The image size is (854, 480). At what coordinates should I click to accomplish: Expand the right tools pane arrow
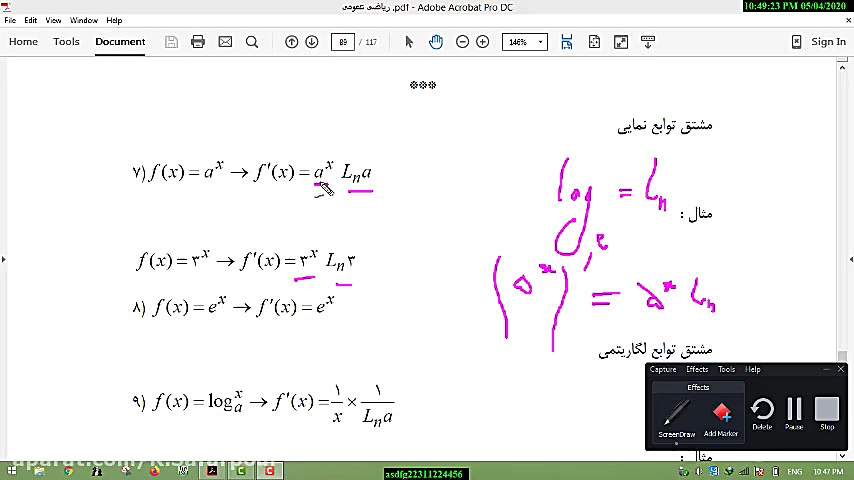[x=851, y=259]
